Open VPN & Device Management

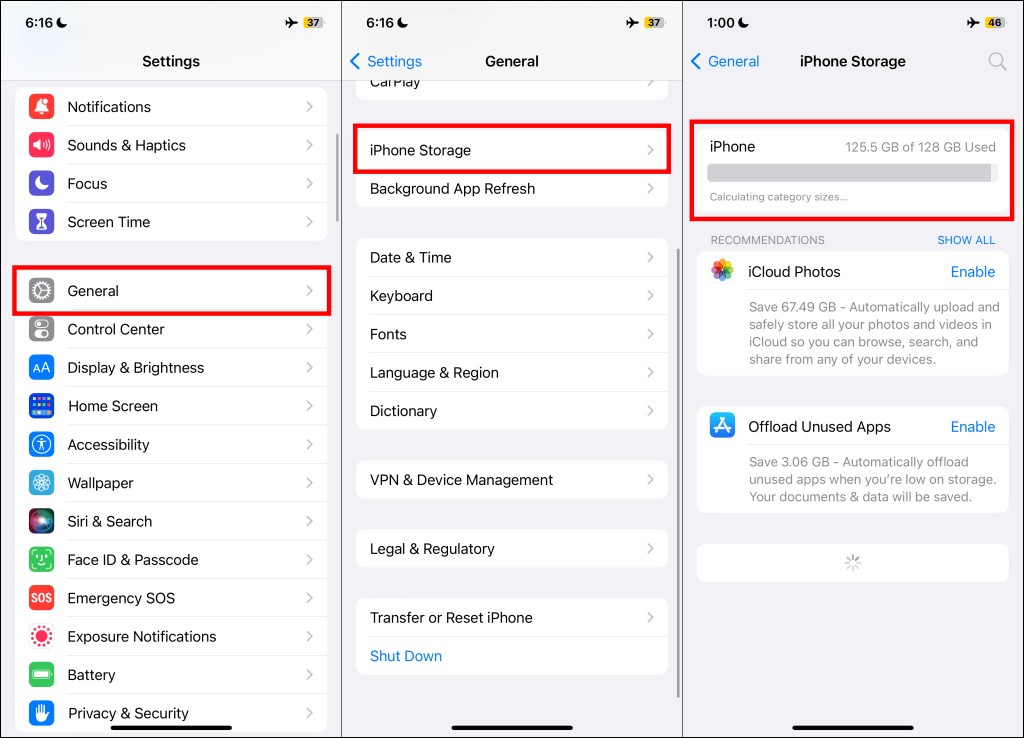512,480
